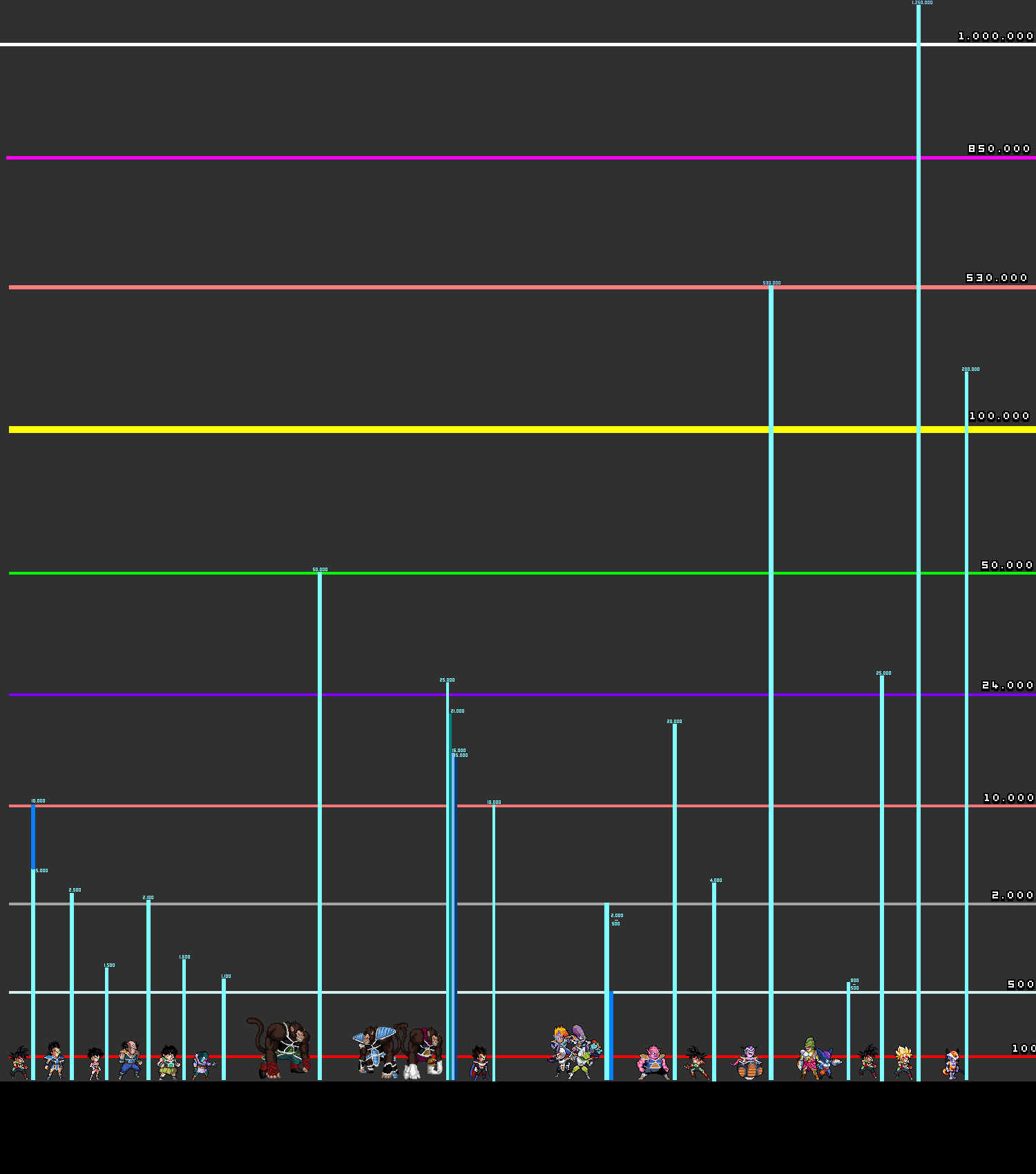Click the tiny 1.250.000 bar value

tap(922, 3)
